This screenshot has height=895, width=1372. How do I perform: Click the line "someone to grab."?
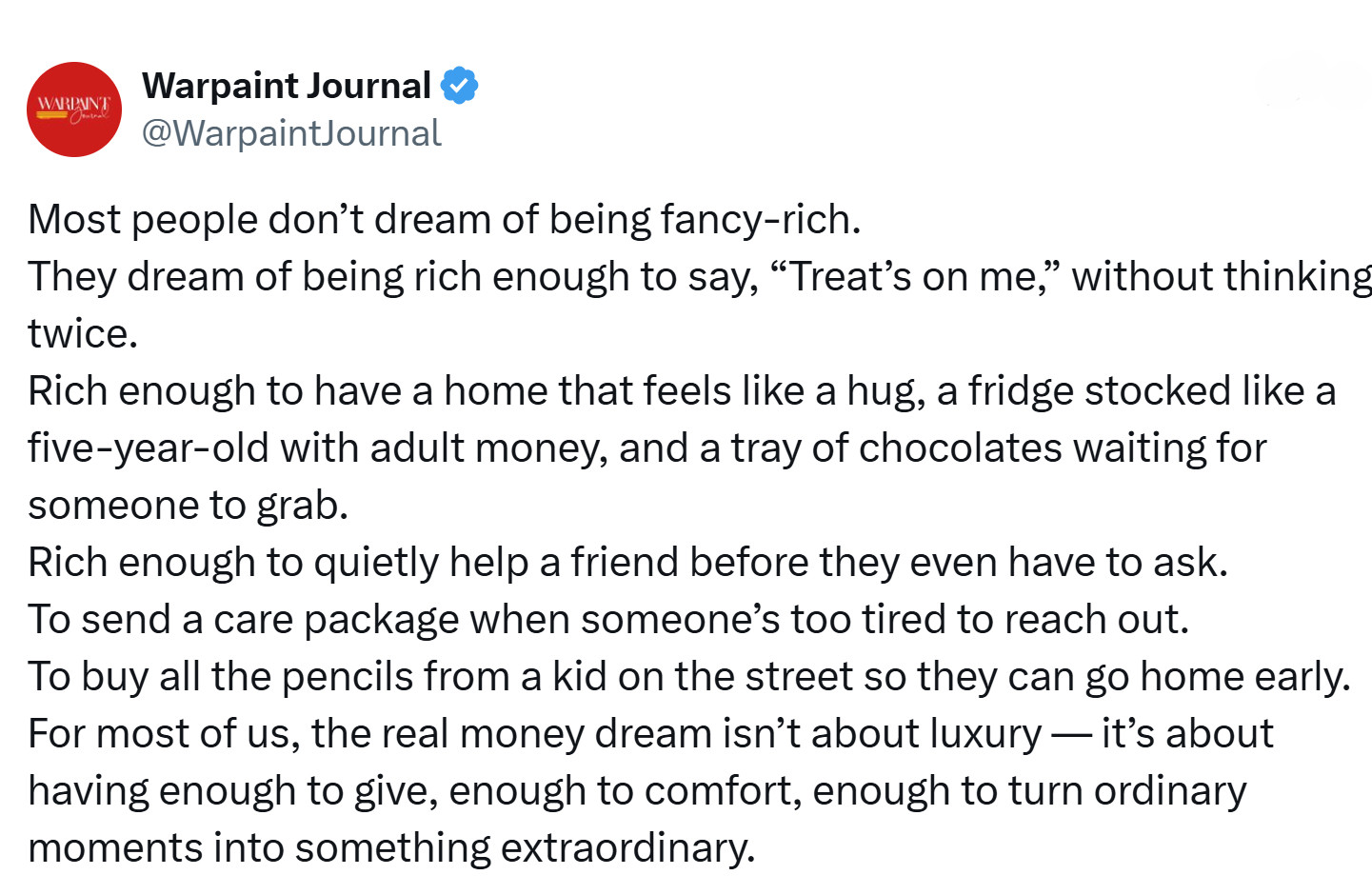click(x=189, y=506)
